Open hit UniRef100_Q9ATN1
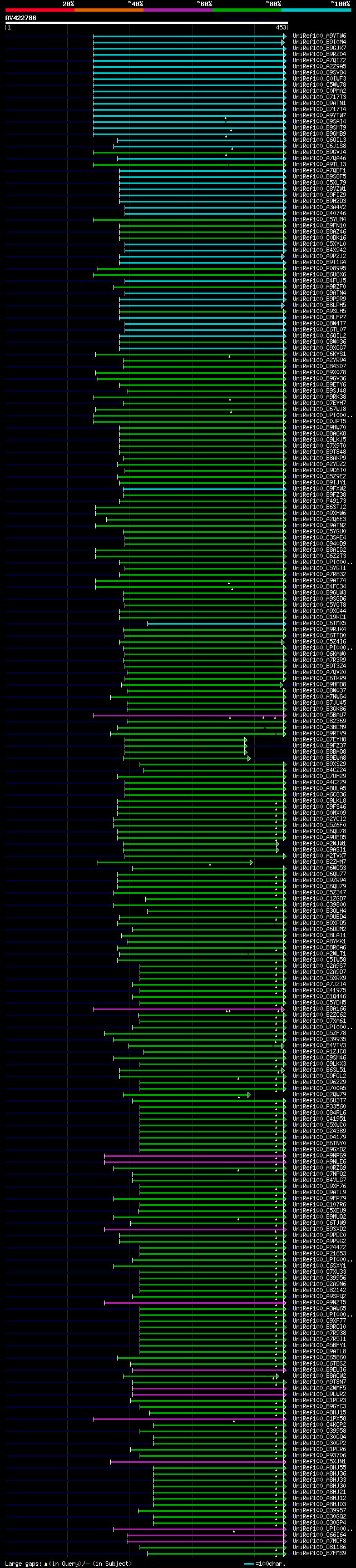The image size is (356, 1568). (319, 103)
